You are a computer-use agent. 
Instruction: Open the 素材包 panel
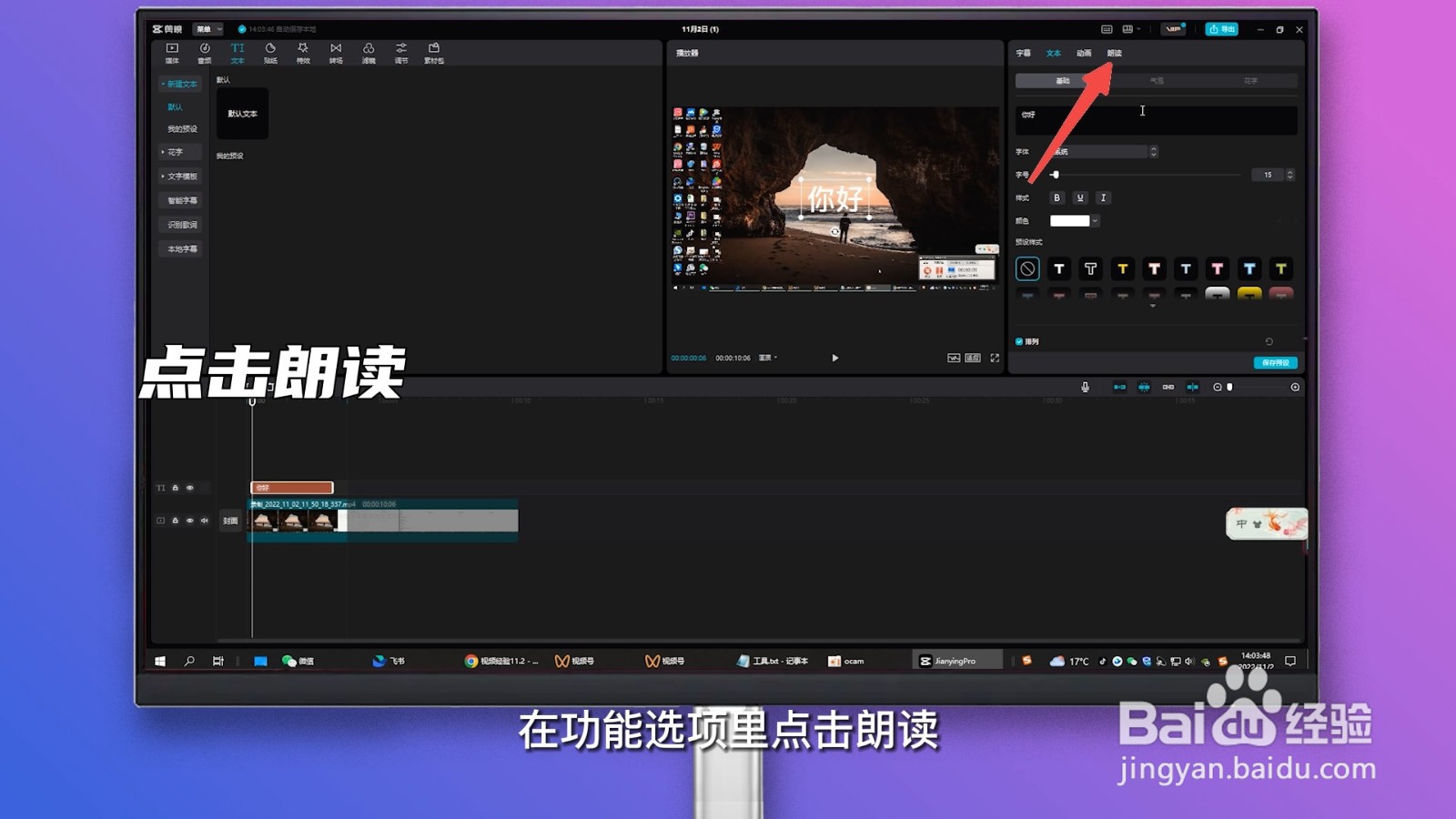(434, 52)
